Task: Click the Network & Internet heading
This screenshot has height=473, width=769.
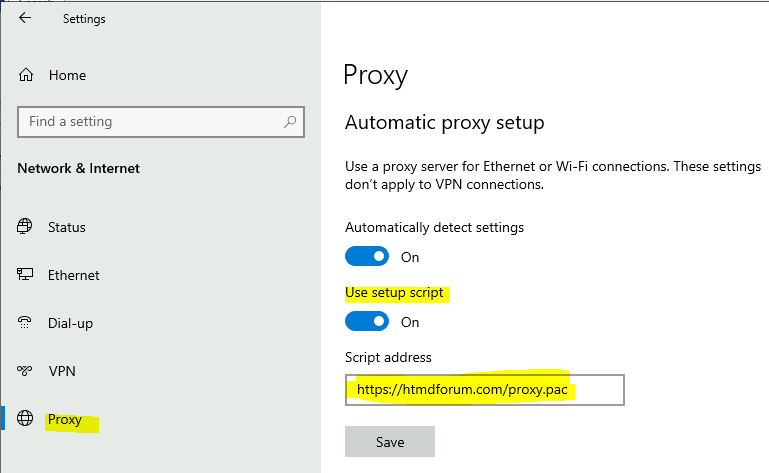Action: coord(79,168)
